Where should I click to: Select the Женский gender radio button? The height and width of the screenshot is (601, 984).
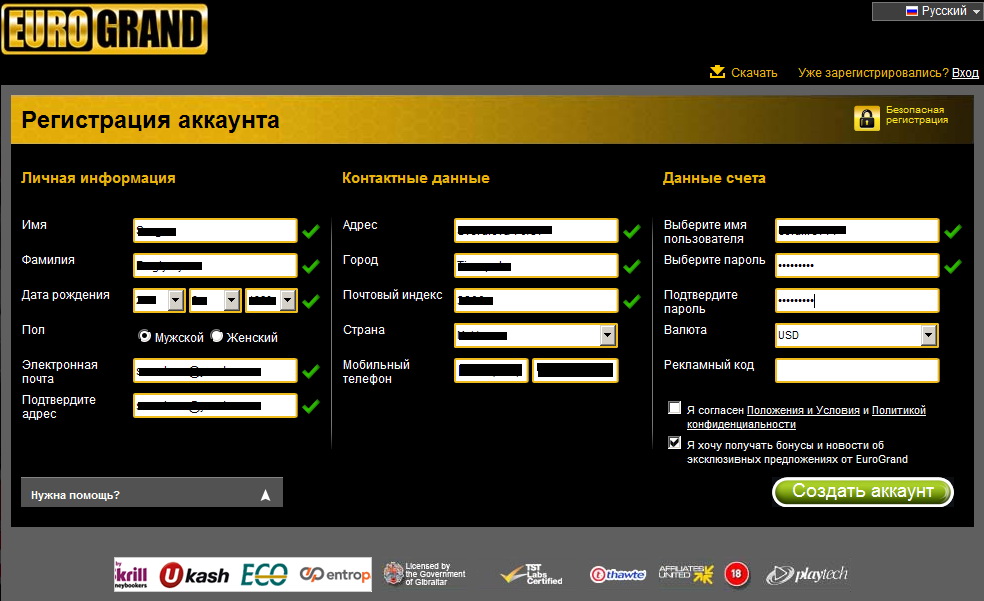click(x=217, y=336)
